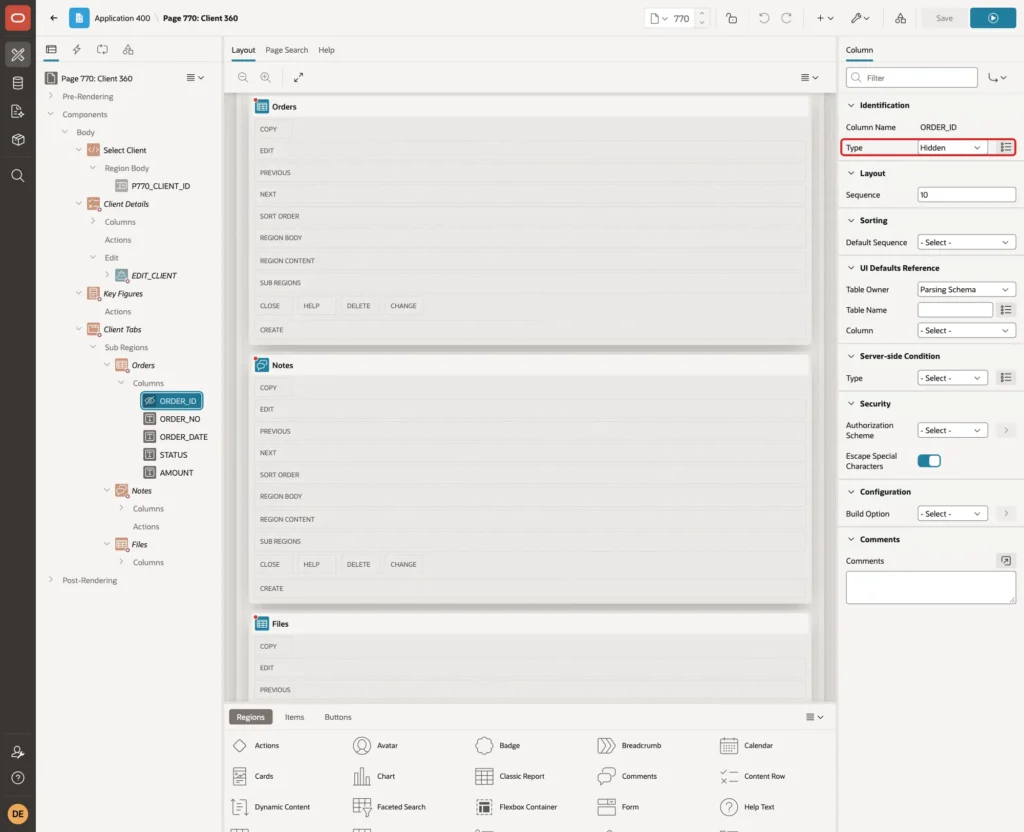This screenshot has height=832, width=1024.
Task: Collapse the Client Tabs tree node
Action: coord(79,329)
